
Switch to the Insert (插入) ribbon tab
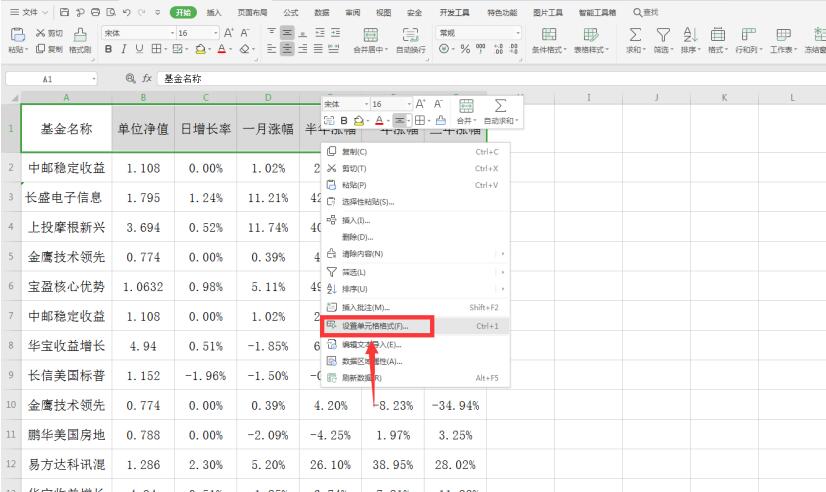(x=214, y=12)
